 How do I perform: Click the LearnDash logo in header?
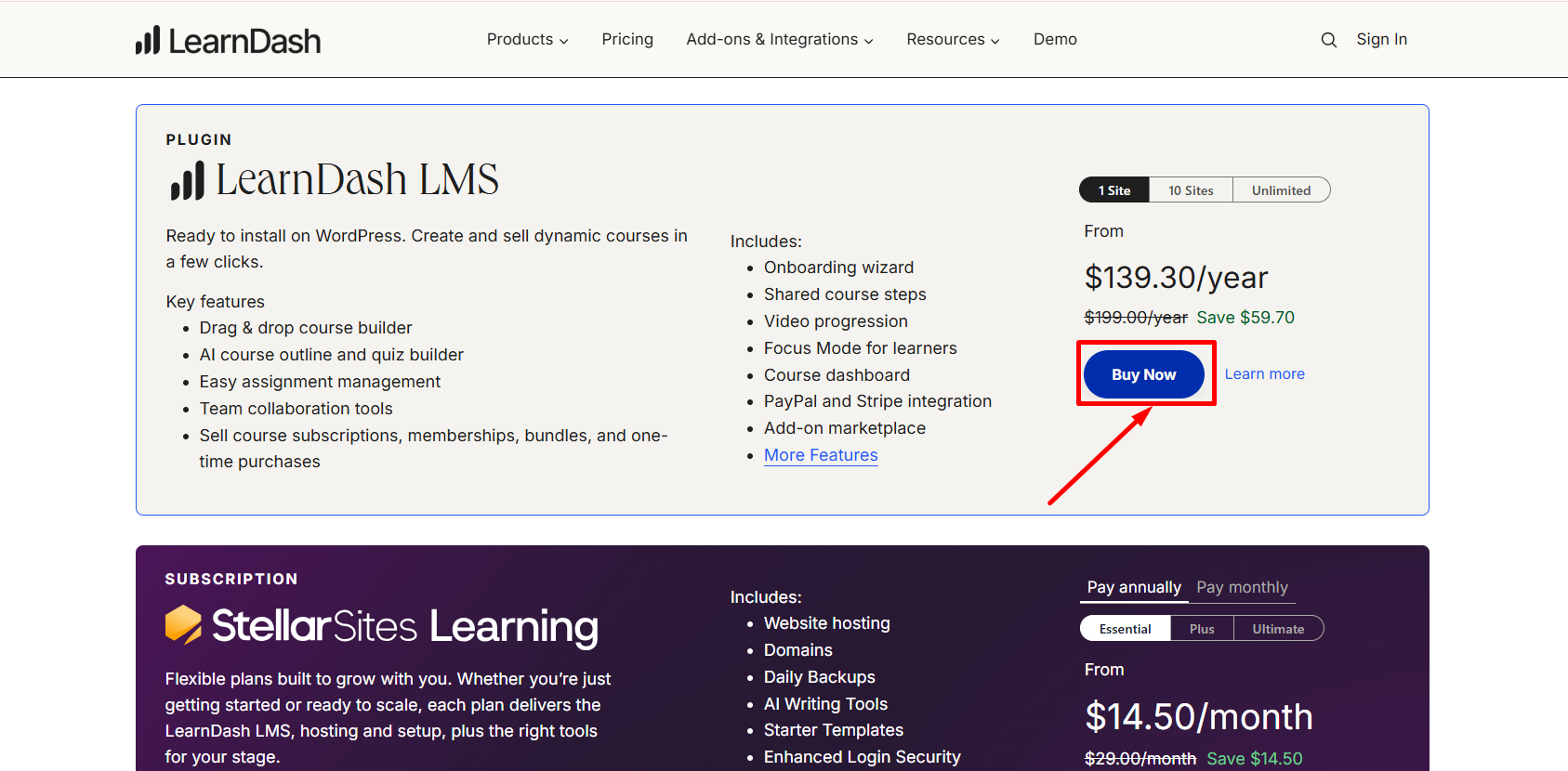click(x=228, y=40)
